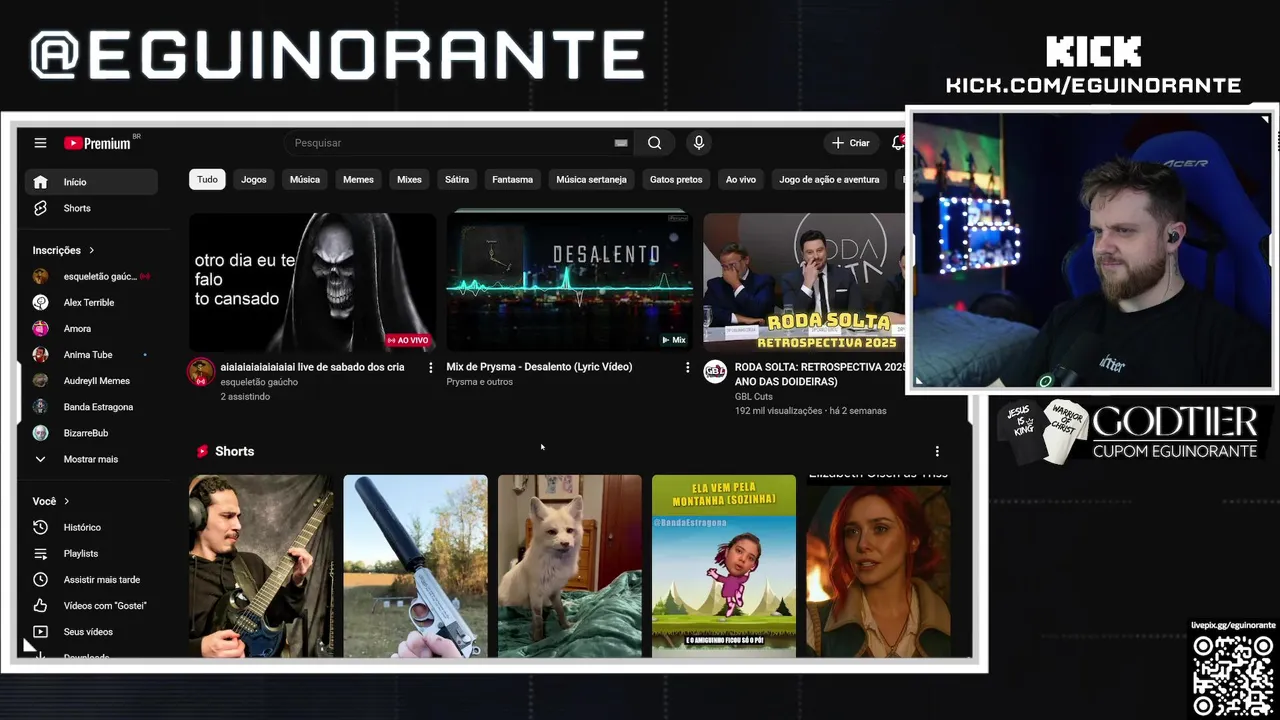Expand the Você section arrow
1280x720 pixels.
coord(67,501)
